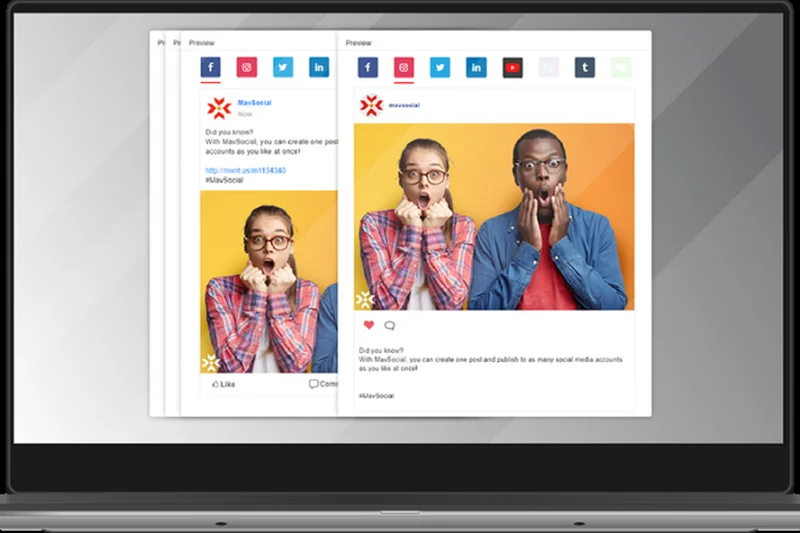Click the mavsocial profile avatar on Instagram post
The width and height of the screenshot is (800, 533).
(370, 104)
